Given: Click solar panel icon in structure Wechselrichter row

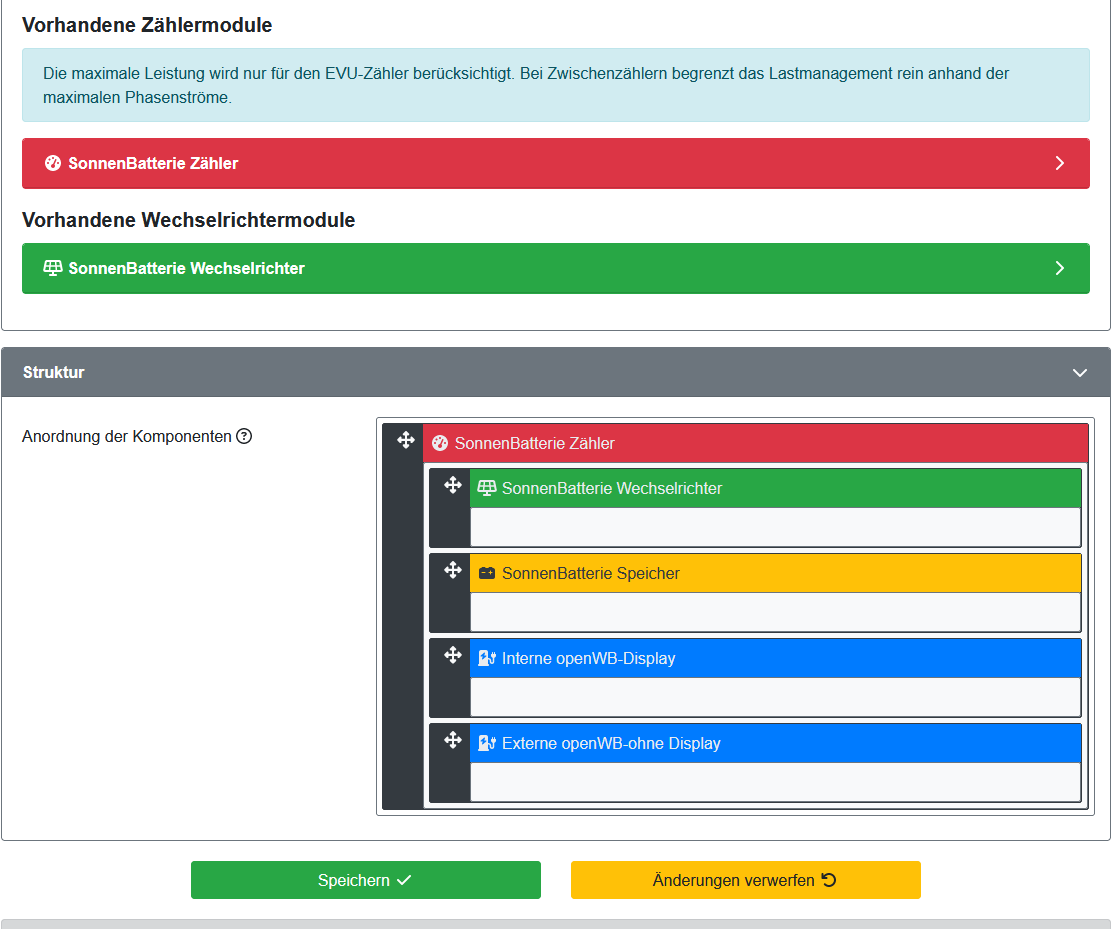Looking at the screenshot, I should [x=487, y=488].
